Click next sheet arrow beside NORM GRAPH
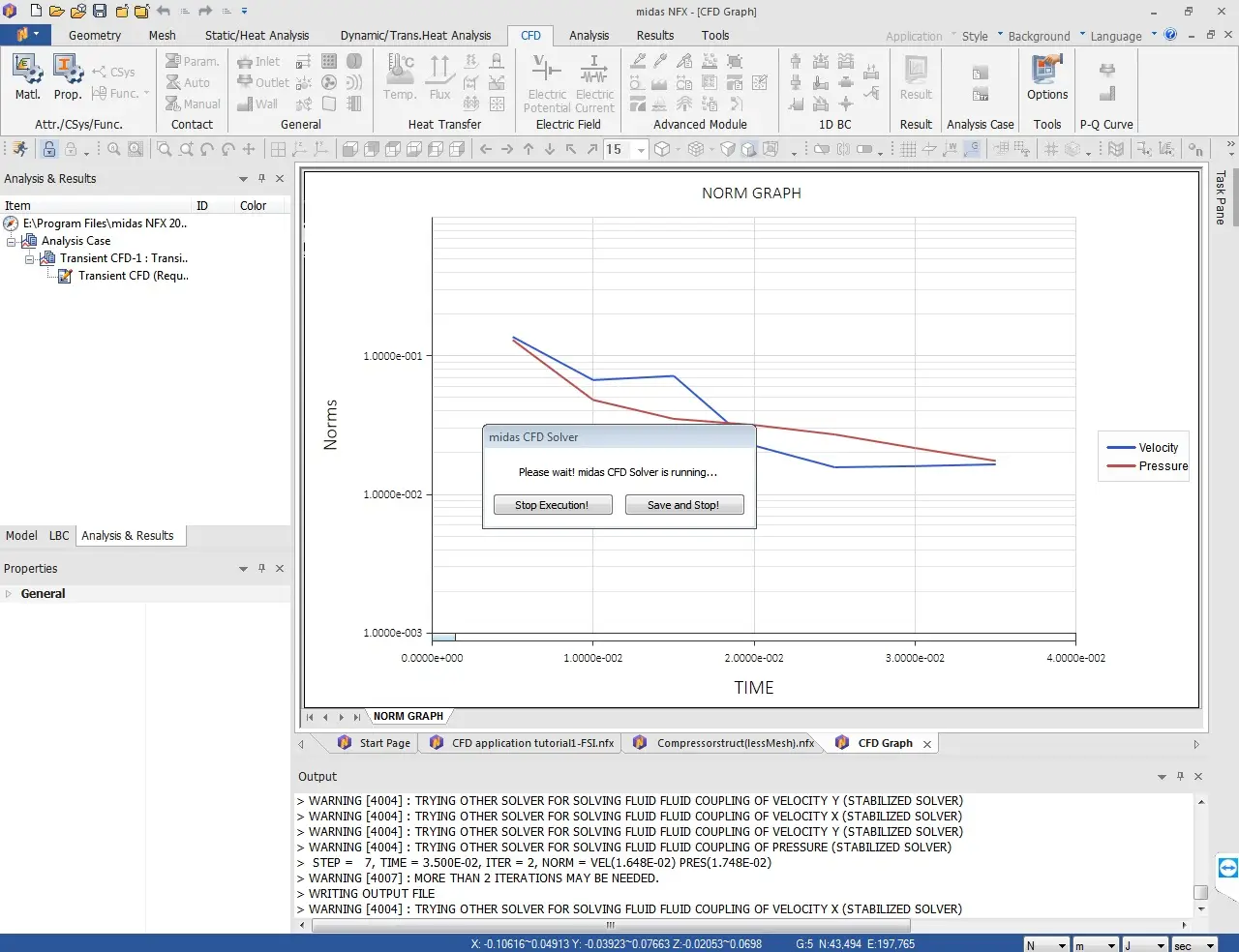This screenshot has height=952, width=1239. [x=341, y=717]
